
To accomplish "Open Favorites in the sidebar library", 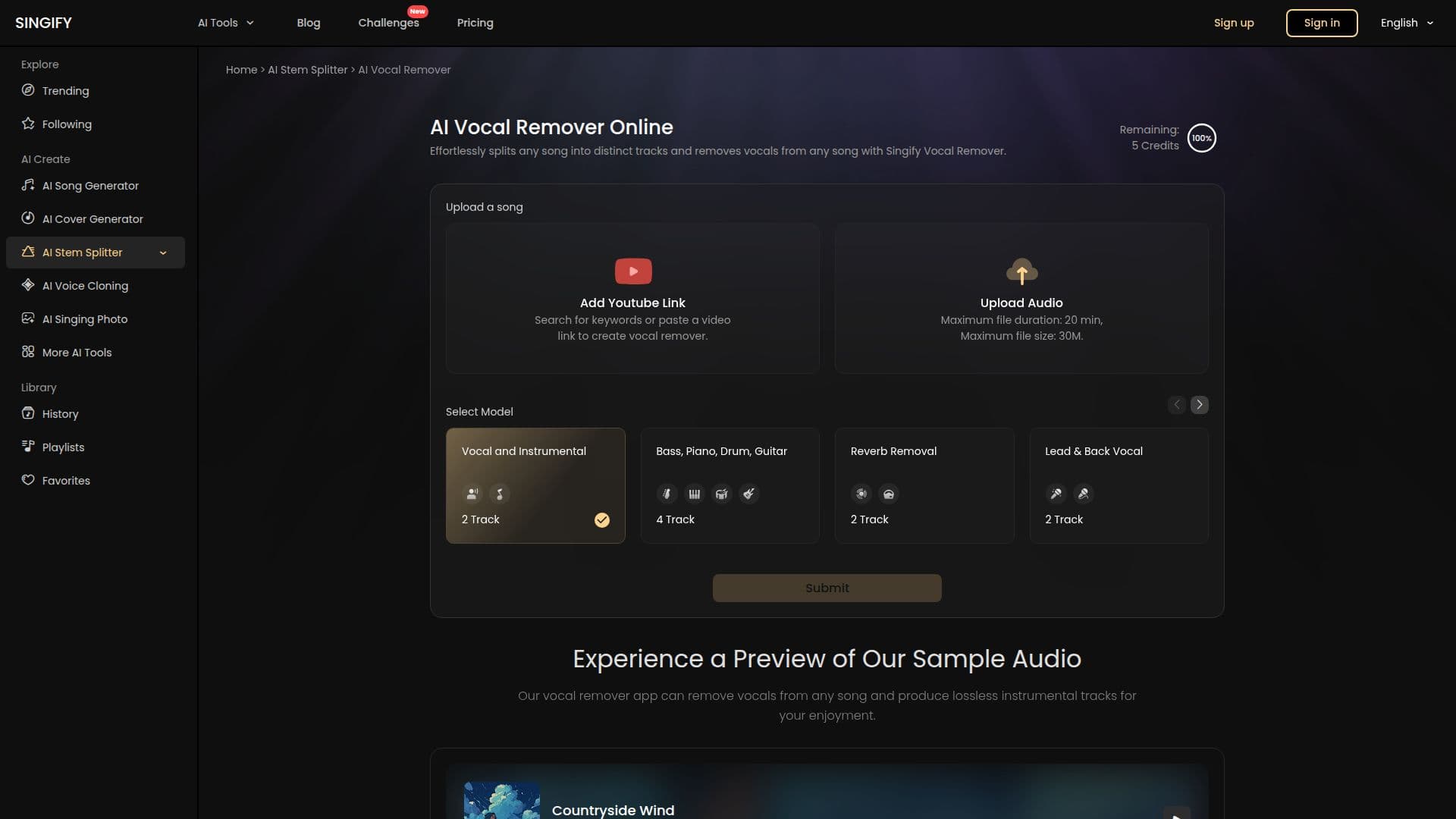I will [x=96, y=480].
